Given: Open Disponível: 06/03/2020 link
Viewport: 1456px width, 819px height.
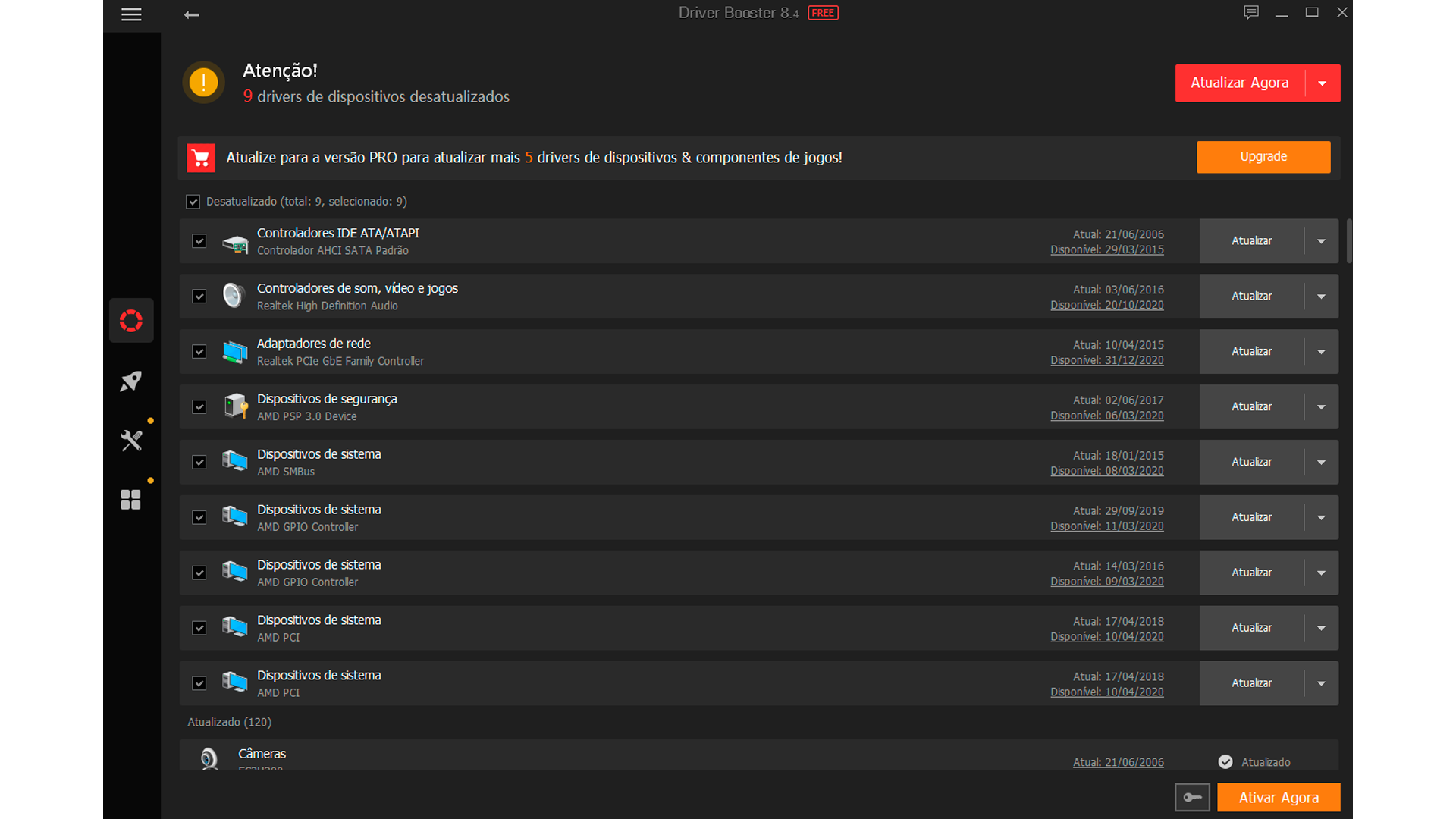Looking at the screenshot, I should (x=1107, y=416).
